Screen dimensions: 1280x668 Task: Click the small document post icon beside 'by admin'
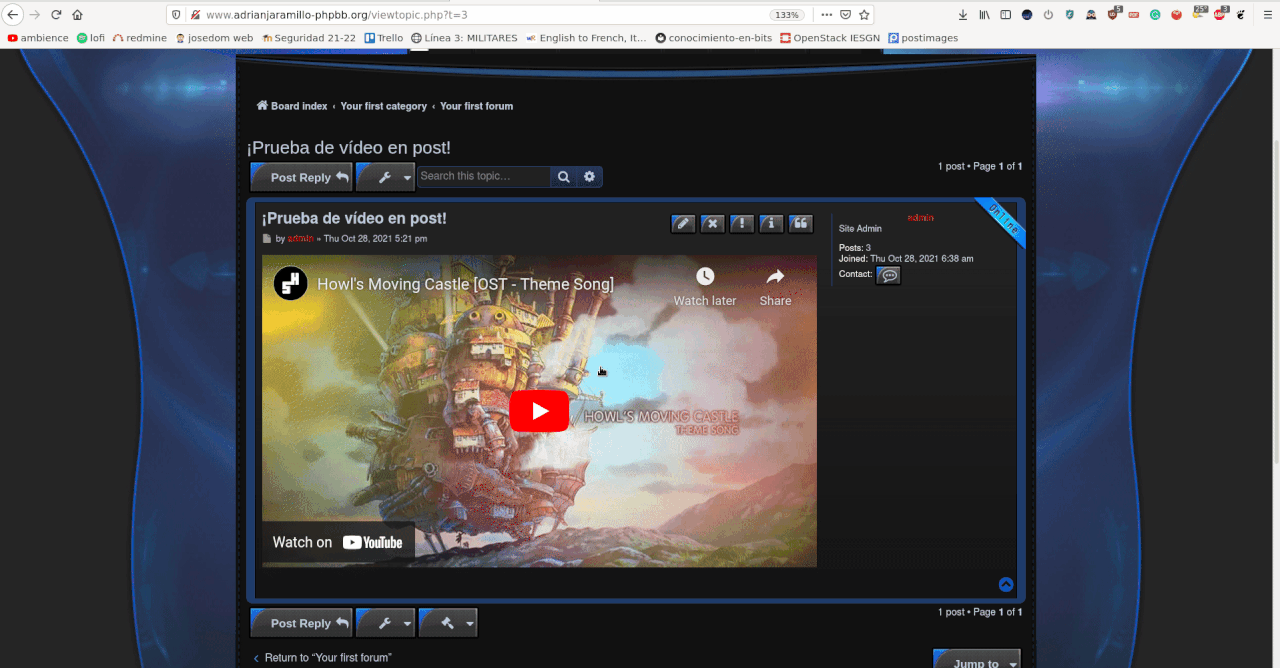[267, 239]
